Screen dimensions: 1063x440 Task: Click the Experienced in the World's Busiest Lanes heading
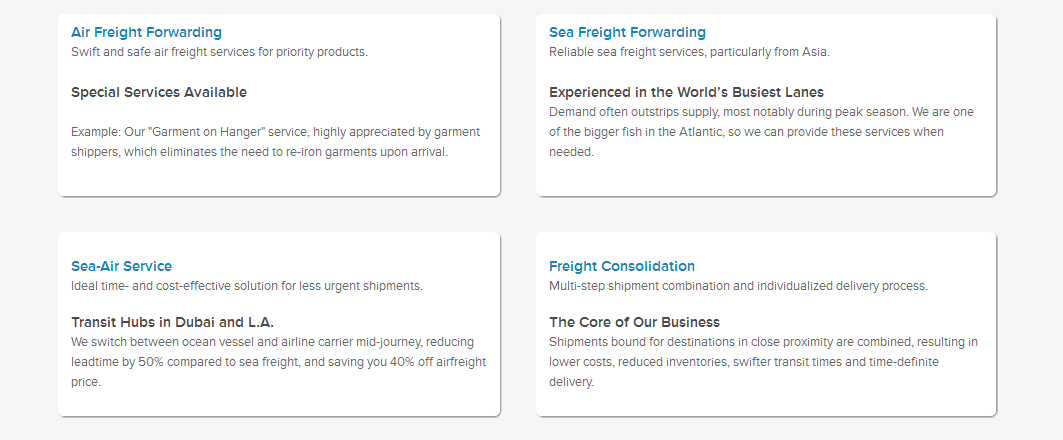(x=686, y=92)
